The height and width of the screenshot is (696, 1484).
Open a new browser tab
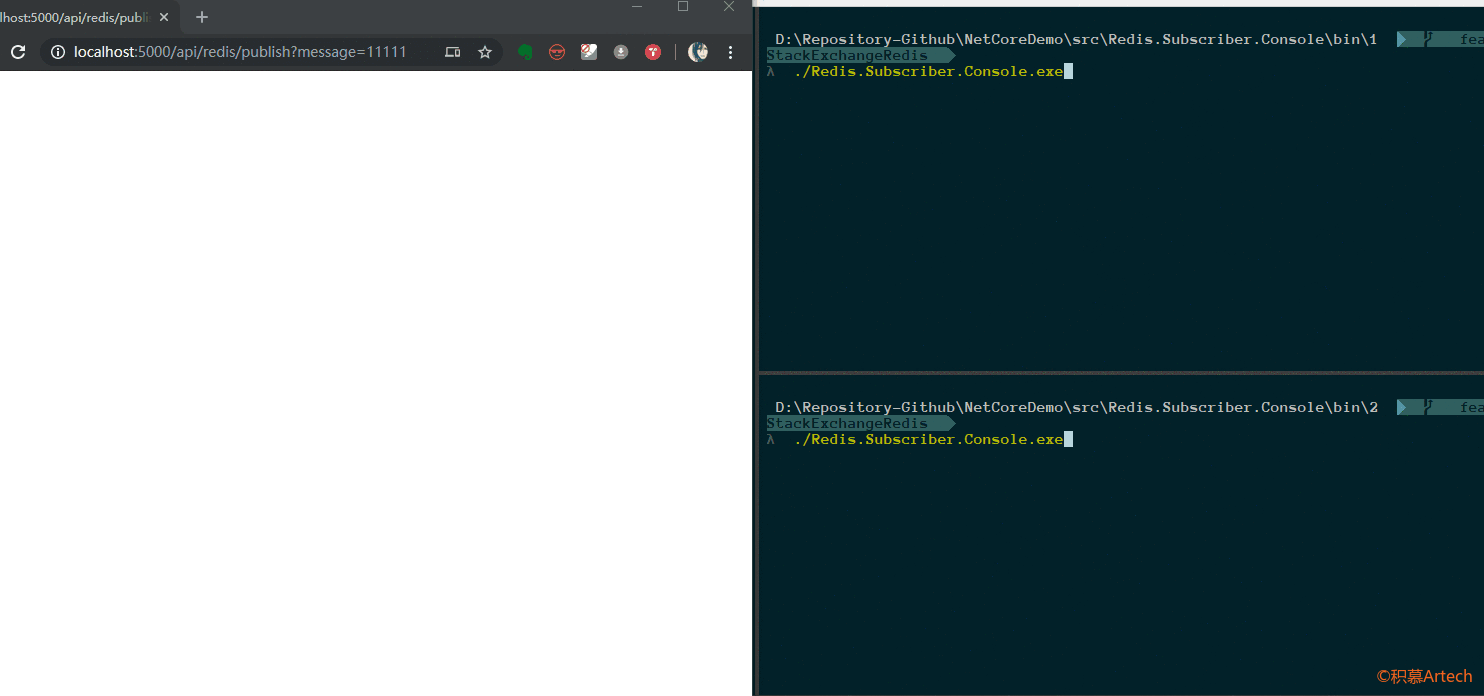pos(202,17)
